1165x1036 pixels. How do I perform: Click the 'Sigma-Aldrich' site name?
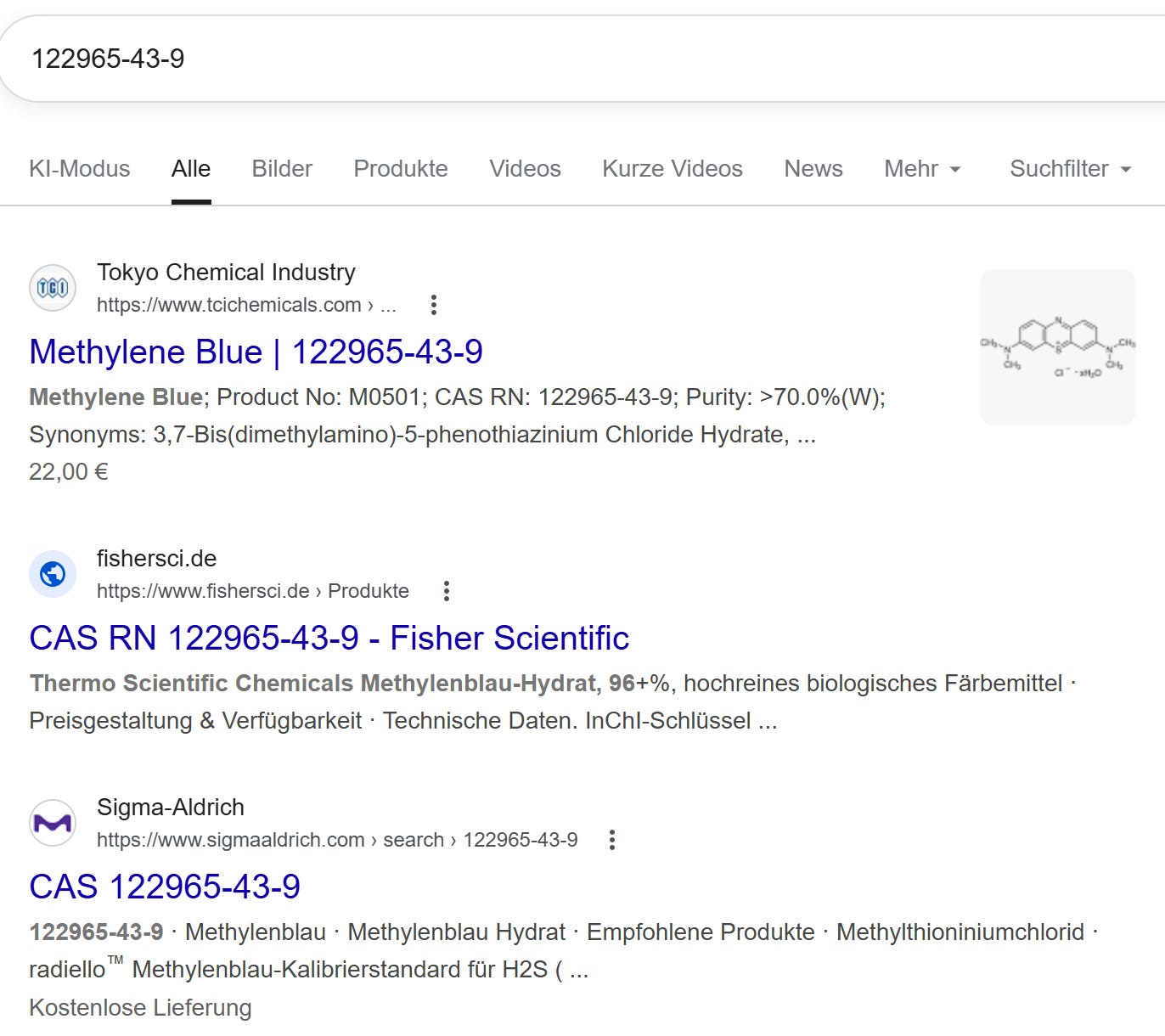point(171,808)
